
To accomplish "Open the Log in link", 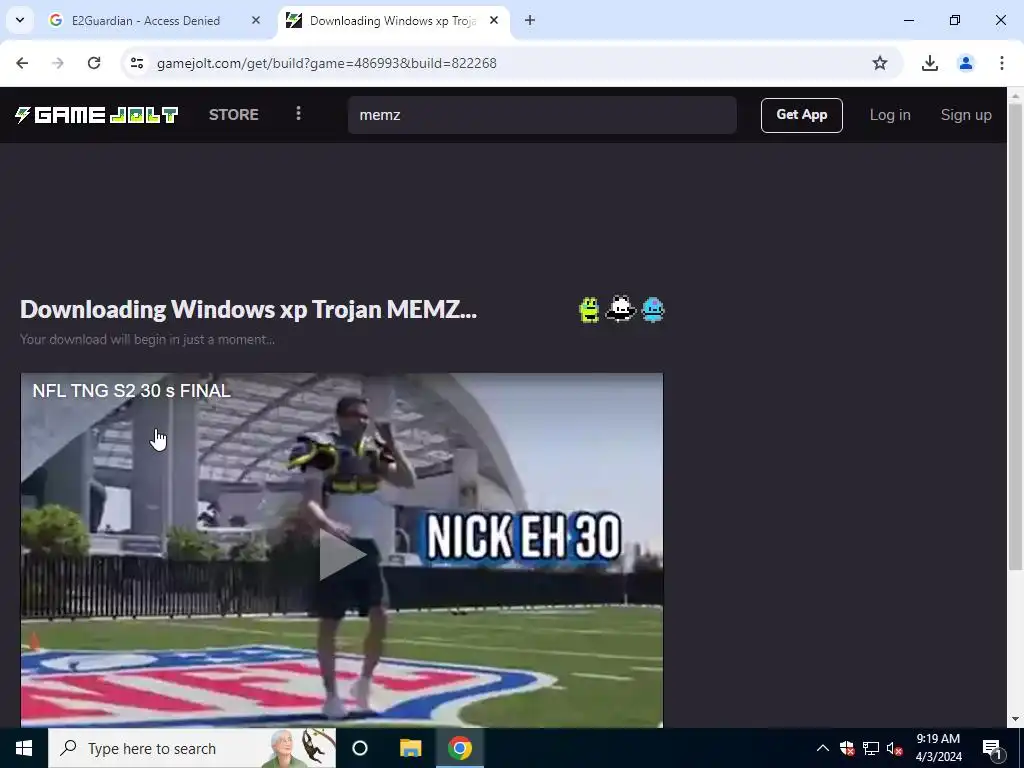I will click(889, 115).
